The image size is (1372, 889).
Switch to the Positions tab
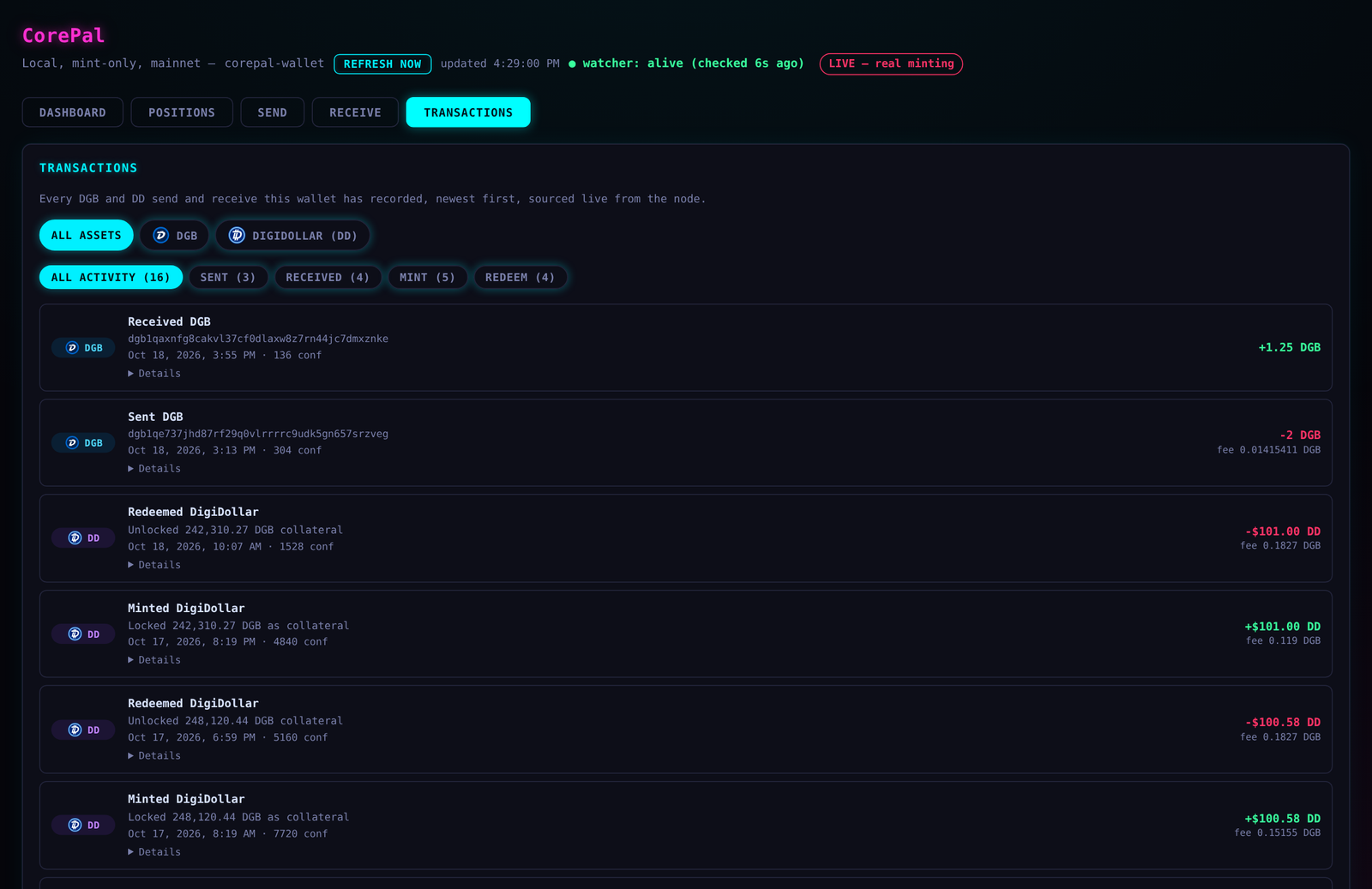coord(182,112)
